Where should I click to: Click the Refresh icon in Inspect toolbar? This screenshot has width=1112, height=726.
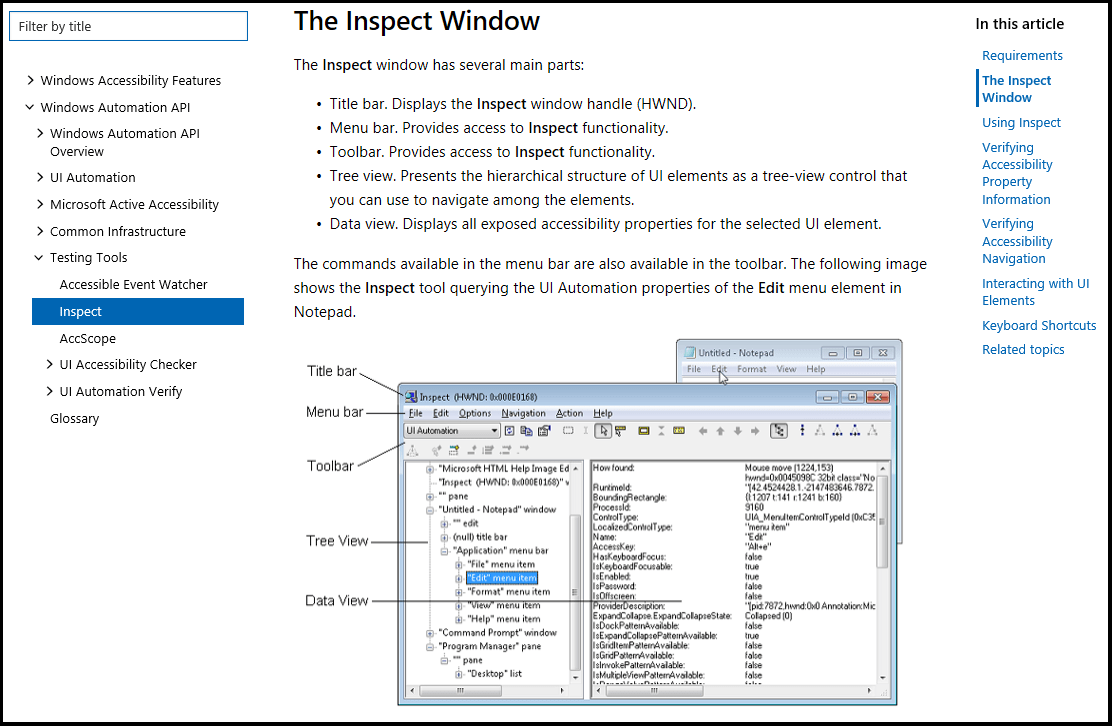coord(509,430)
